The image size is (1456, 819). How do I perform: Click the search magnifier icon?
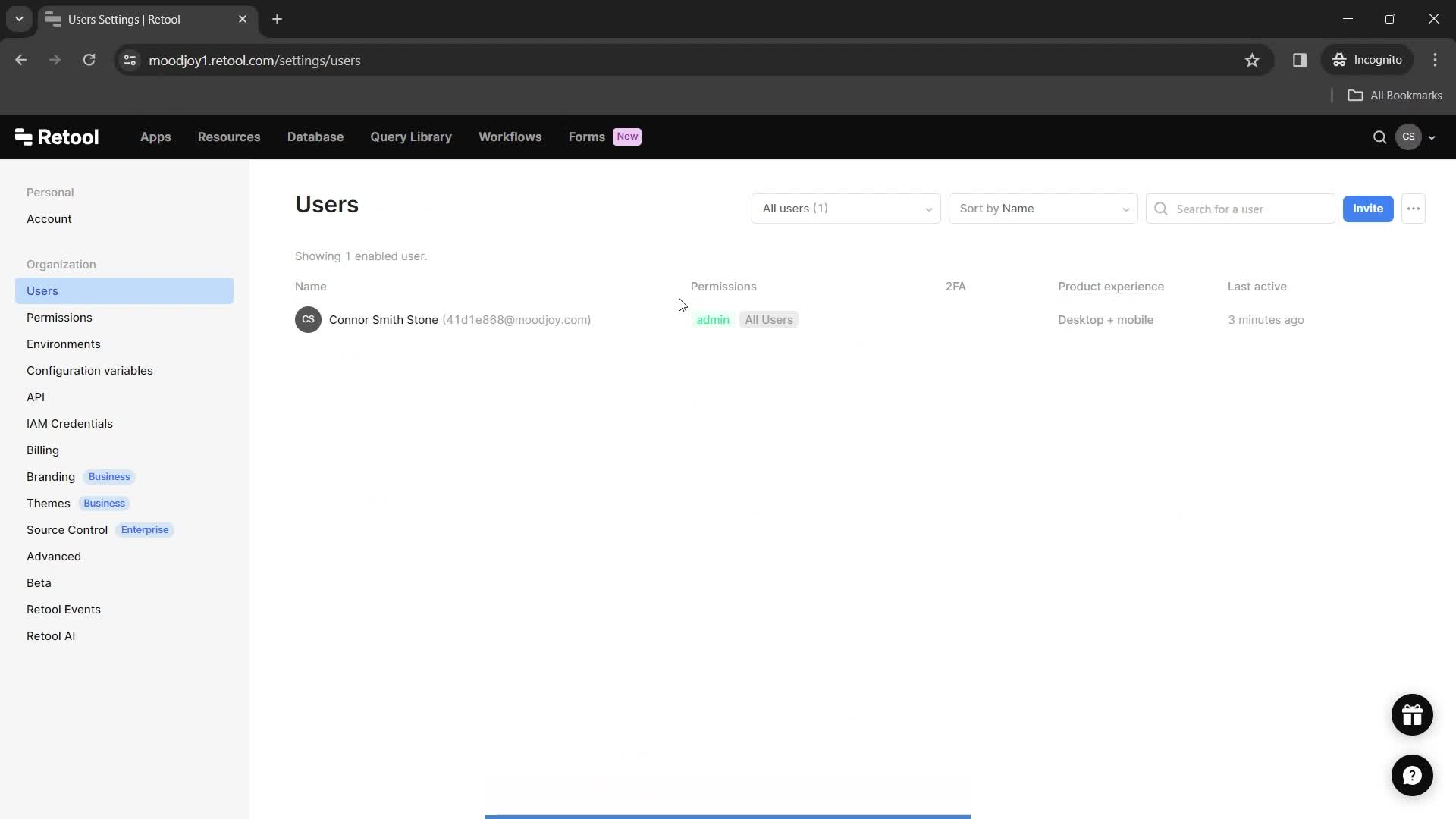click(1162, 208)
